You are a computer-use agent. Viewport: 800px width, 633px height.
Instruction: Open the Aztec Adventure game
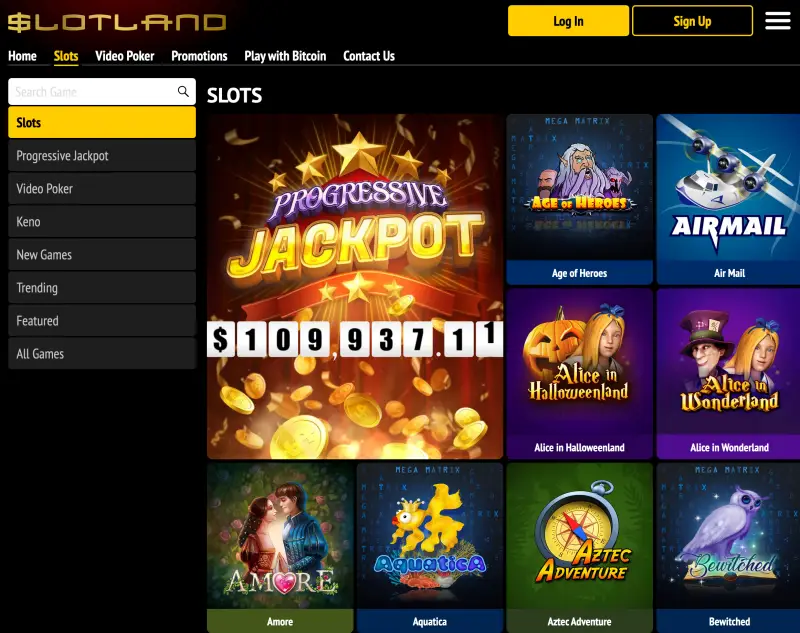click(580, 548)
